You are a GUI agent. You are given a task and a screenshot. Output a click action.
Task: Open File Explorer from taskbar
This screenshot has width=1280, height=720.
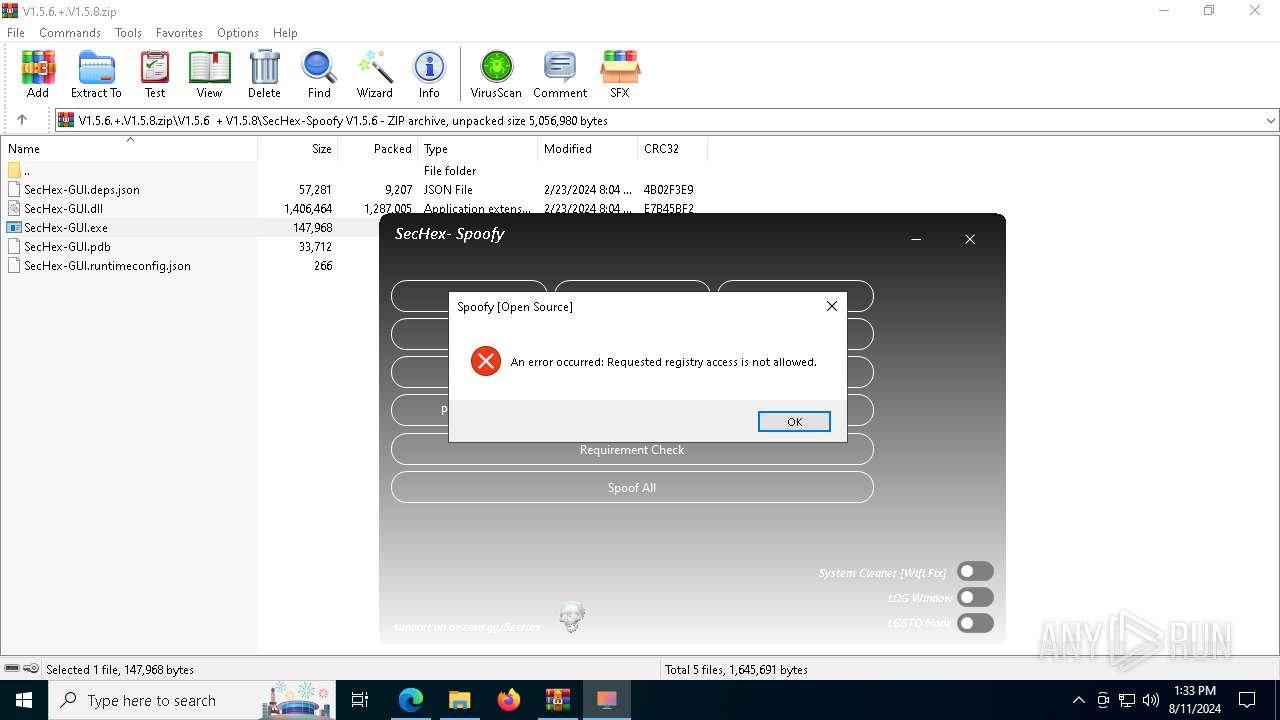click(460, 700)
